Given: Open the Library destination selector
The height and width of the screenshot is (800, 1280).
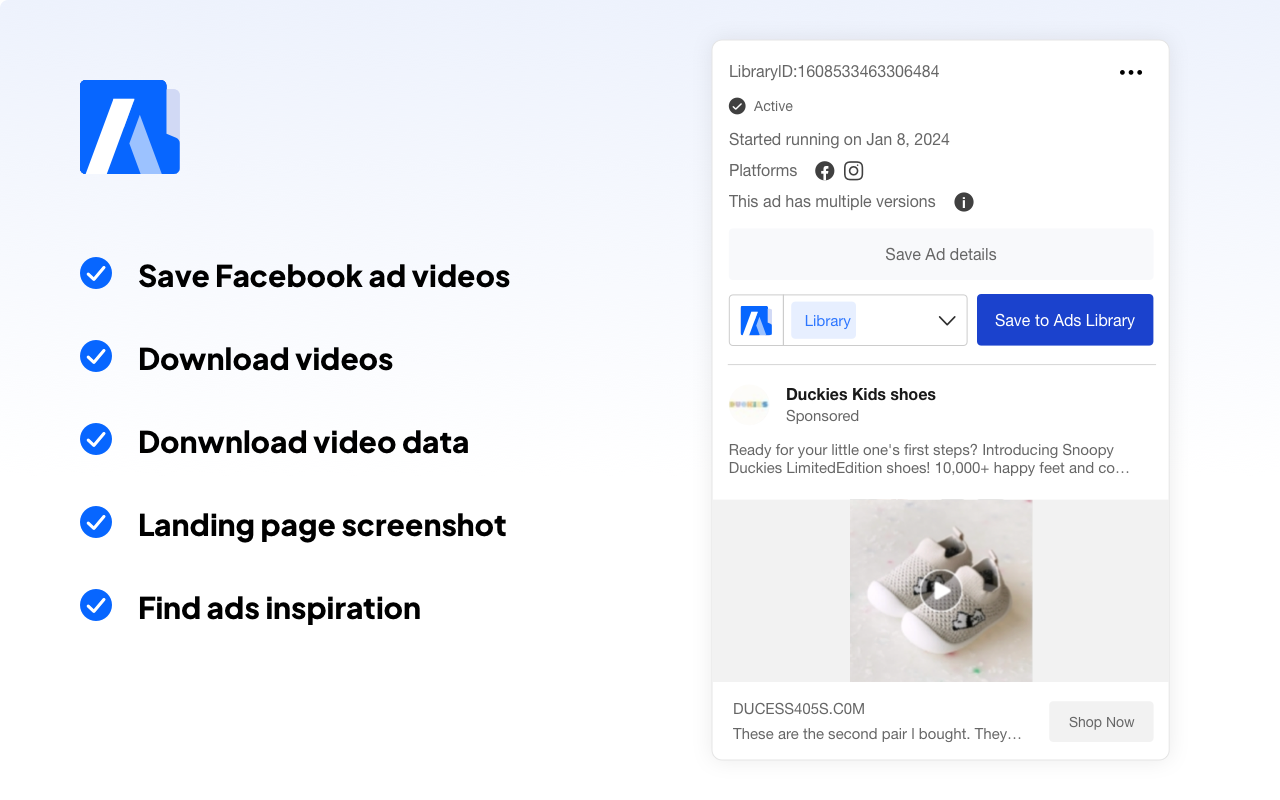Looking at the screenshot, I should point(824,320).
